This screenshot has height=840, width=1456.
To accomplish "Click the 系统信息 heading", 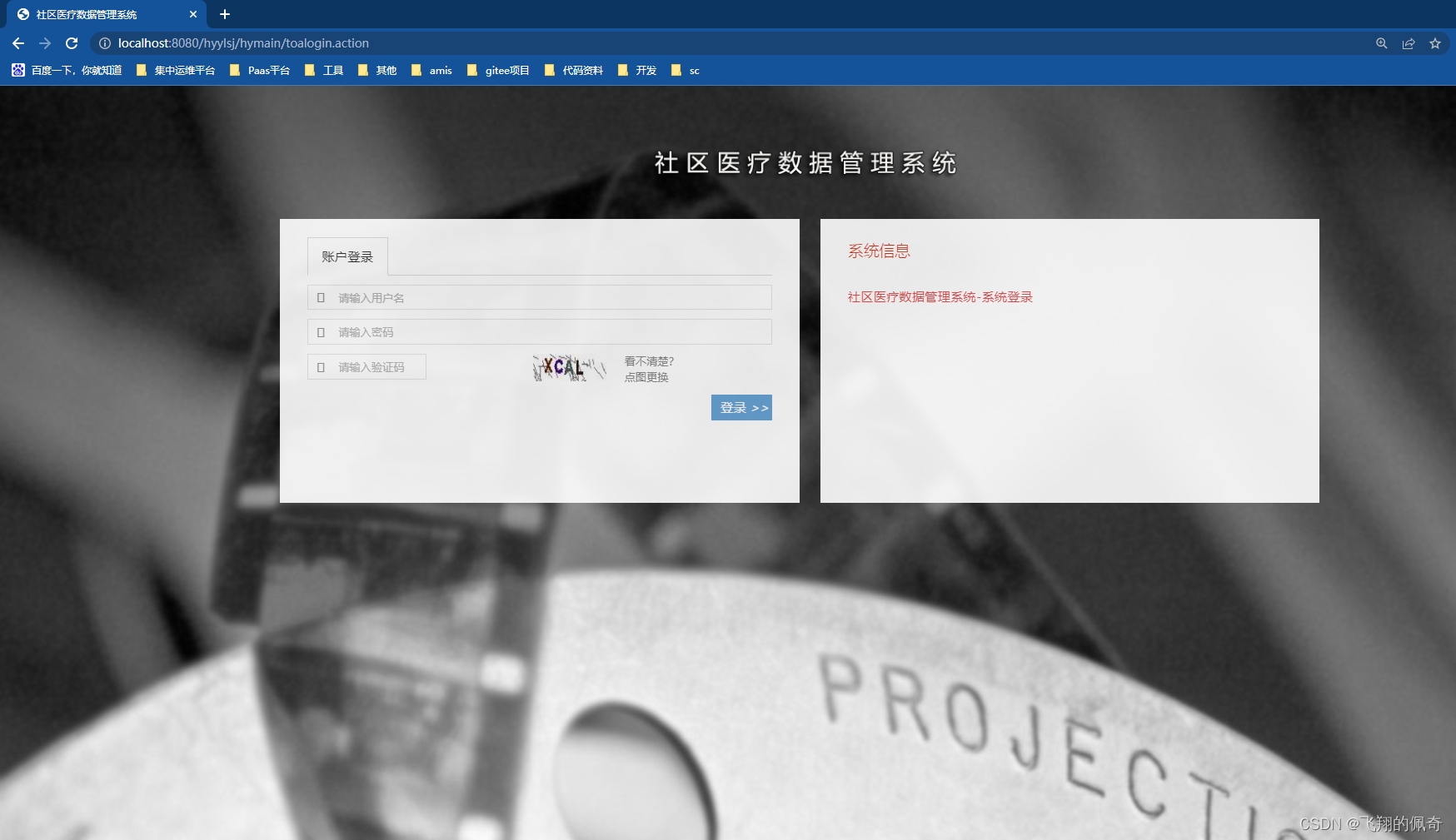I will coord(879,251).
